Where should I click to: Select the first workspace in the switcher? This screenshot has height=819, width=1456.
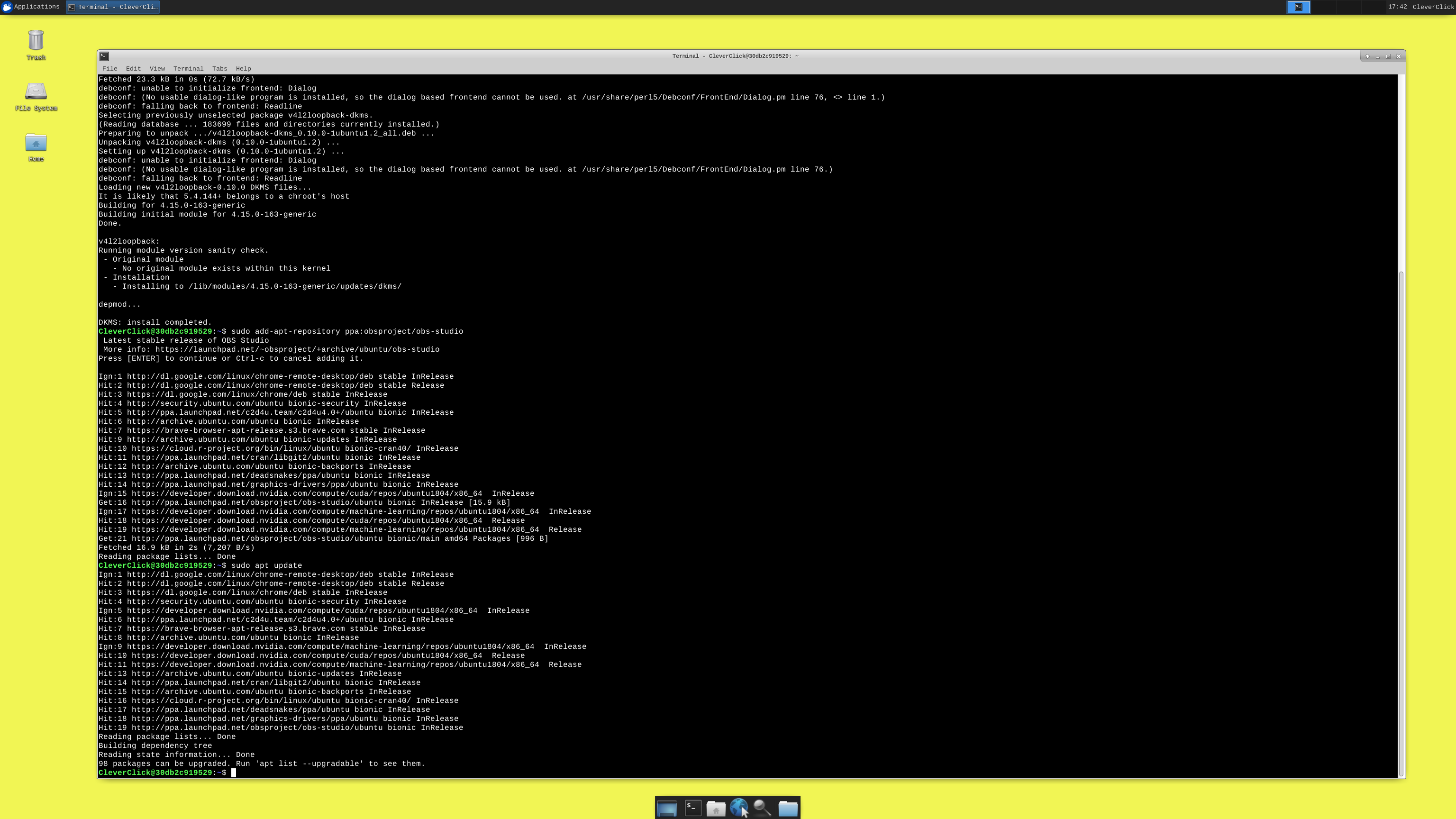coord(1298,7)
